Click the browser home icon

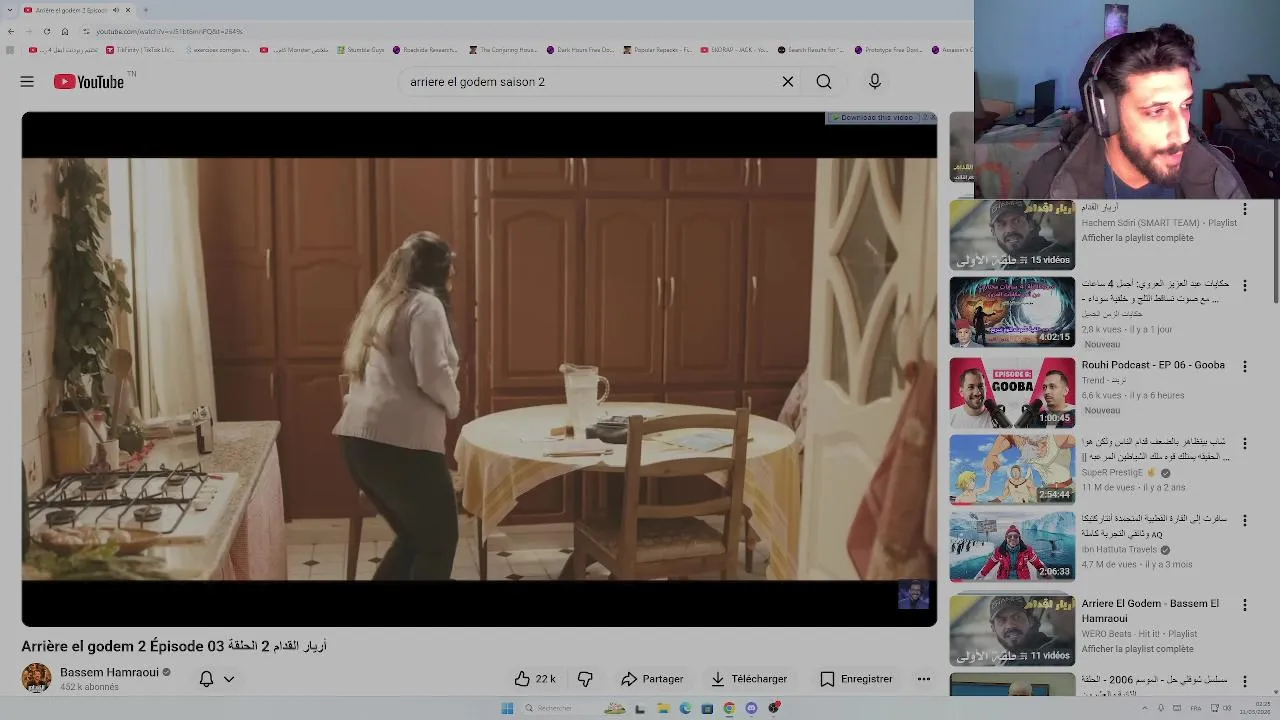(x=65, y=31)
